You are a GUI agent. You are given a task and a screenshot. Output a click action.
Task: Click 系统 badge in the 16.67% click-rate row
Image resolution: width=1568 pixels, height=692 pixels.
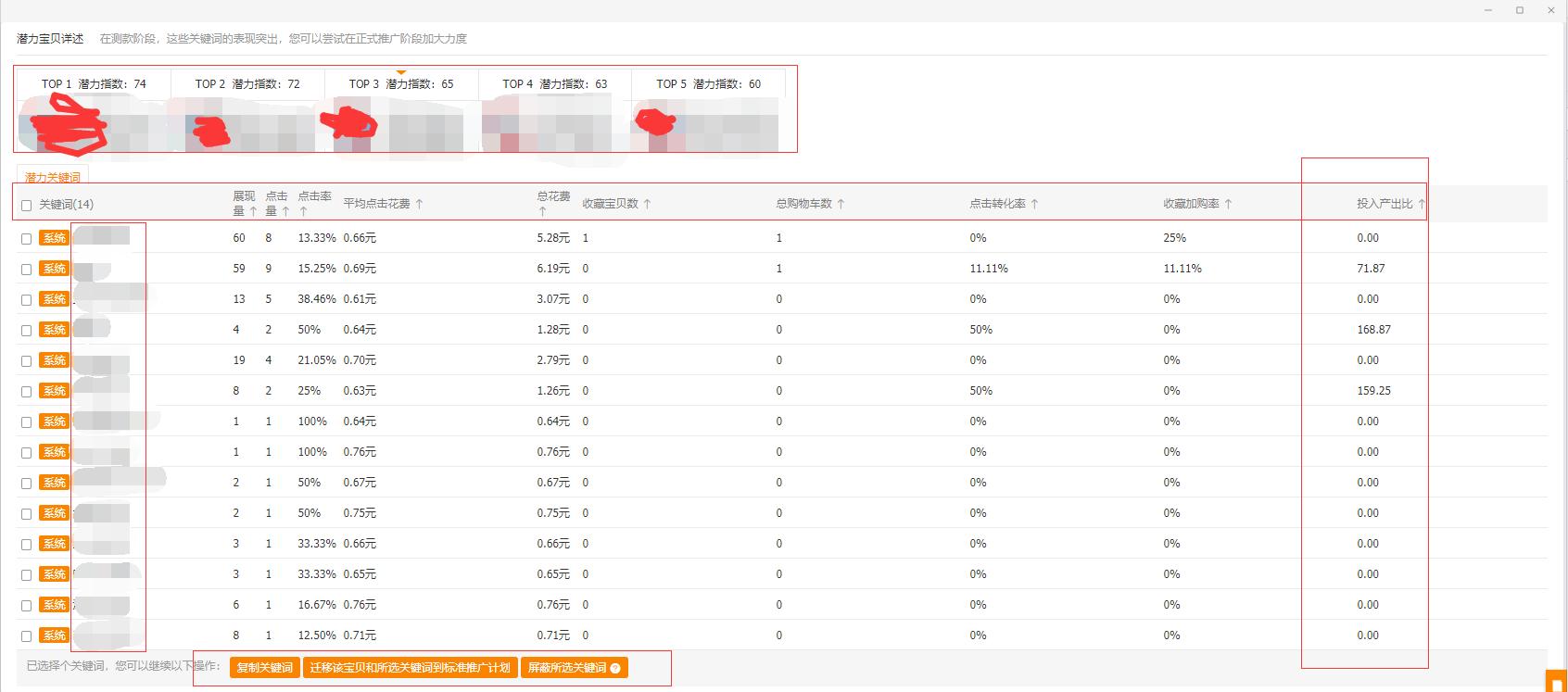[55, 605]
